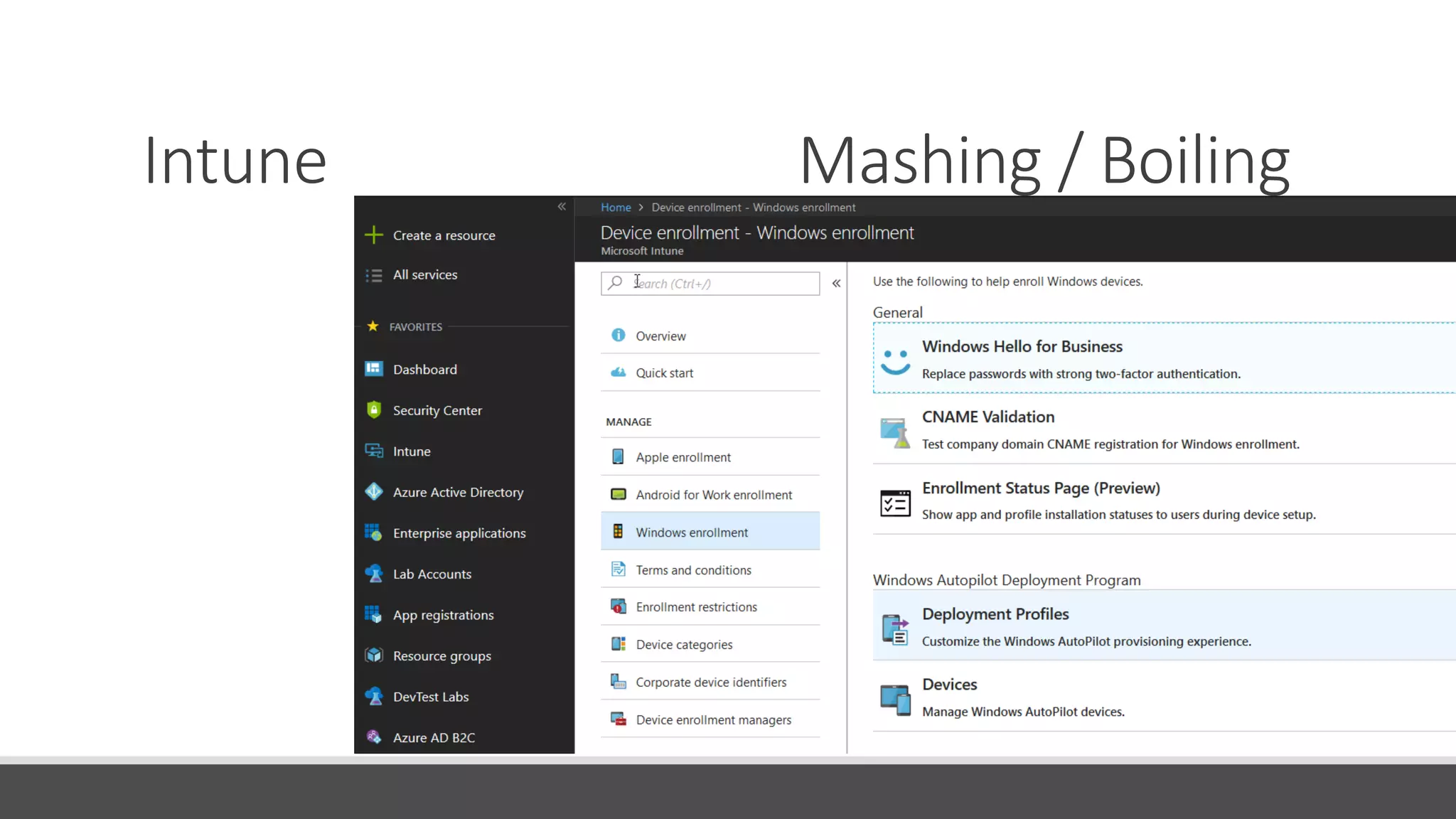Viewport: 1456px width, 819px height.
Task: Click the Security Center shield icon
Action: tap(374, 409)
